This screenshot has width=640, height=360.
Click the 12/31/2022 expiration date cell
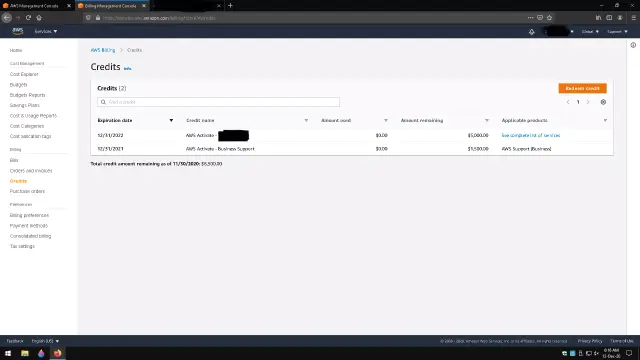(110, 135)
